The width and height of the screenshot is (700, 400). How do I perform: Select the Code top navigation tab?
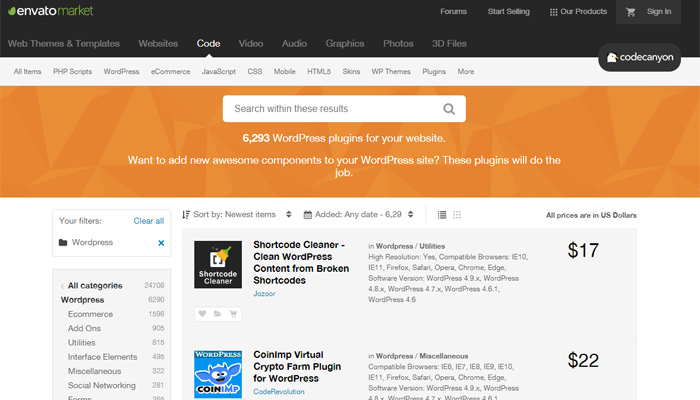pos(208,43)
